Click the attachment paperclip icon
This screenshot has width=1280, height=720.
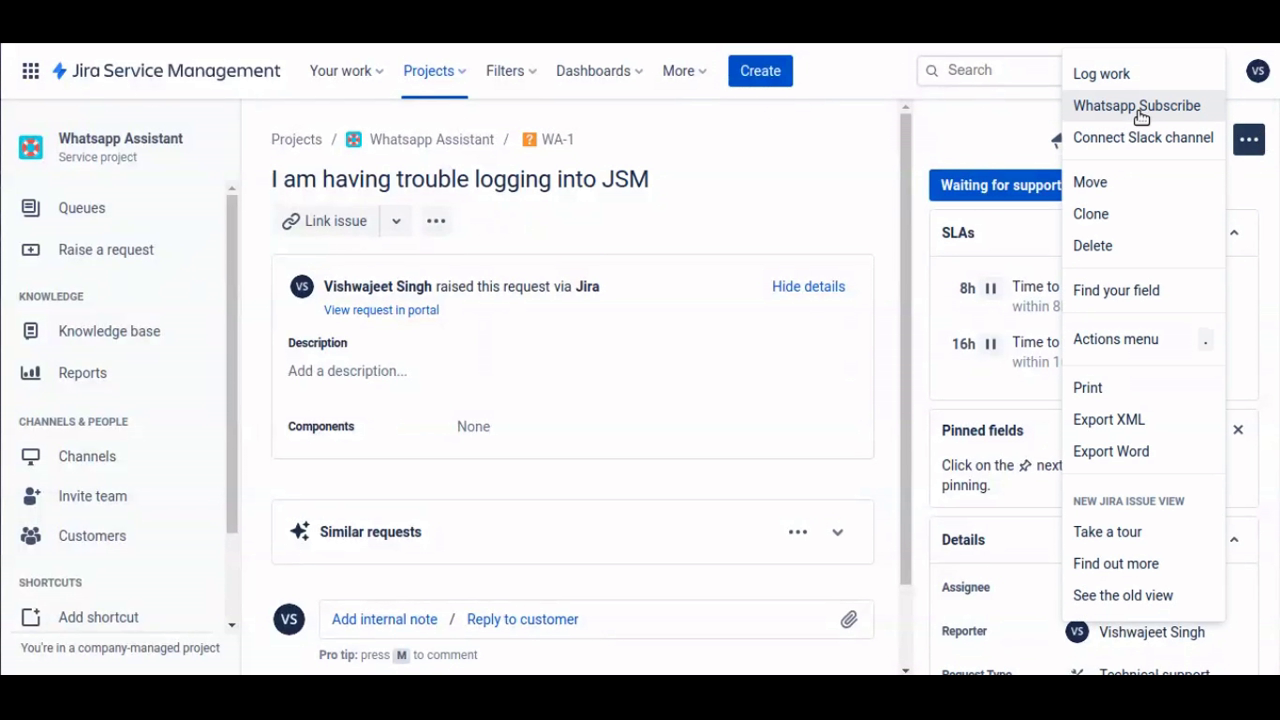point(849,619)
